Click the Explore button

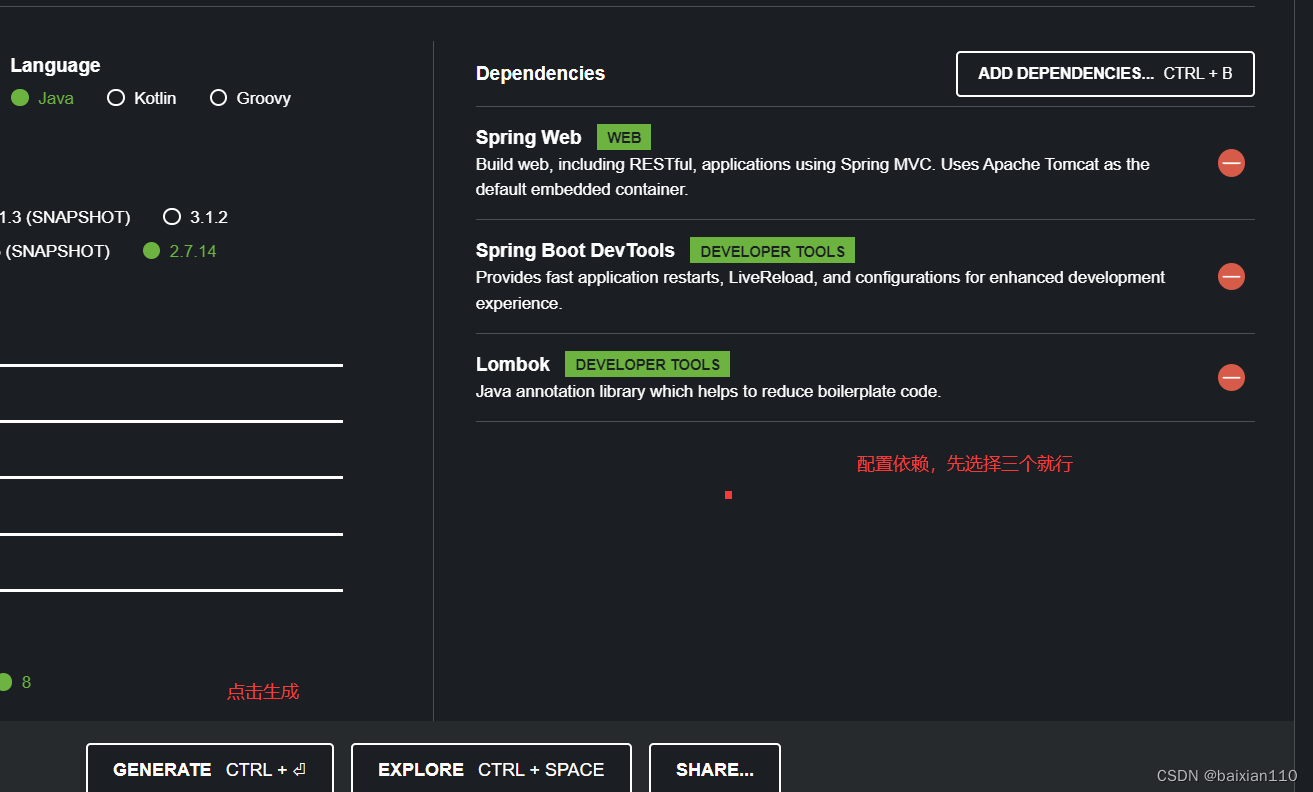click(x=491, y=769)
